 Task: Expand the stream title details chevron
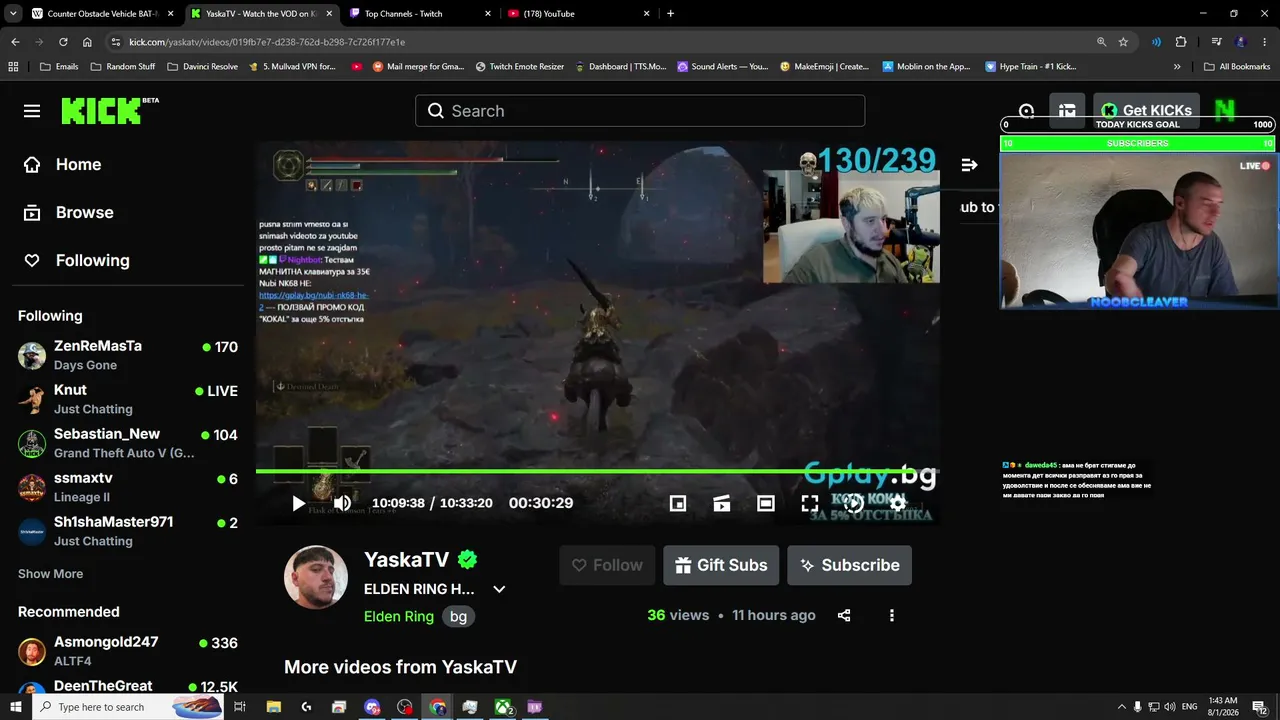click(499, 589)
